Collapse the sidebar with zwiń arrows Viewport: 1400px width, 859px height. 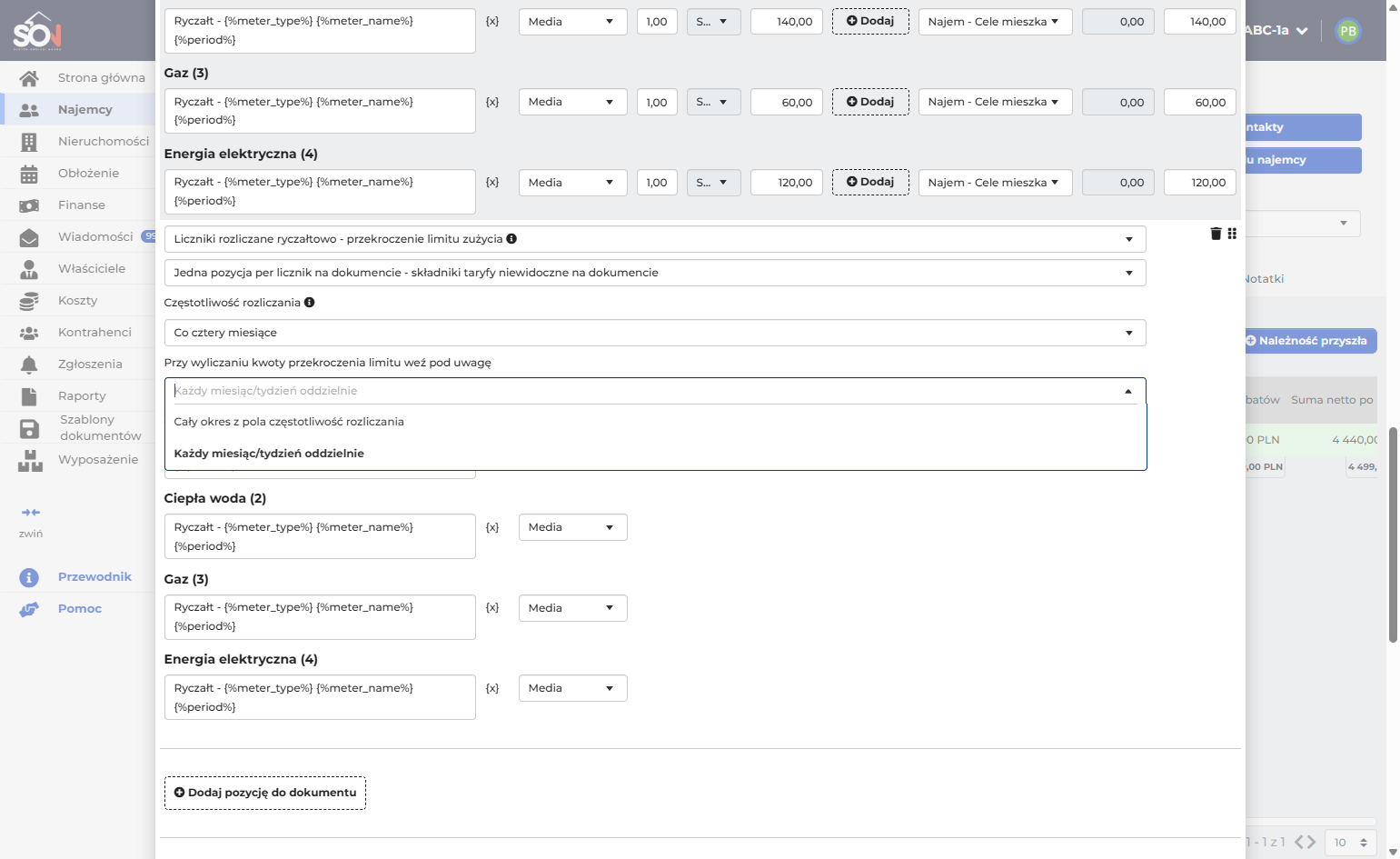(x=31, y=513)
